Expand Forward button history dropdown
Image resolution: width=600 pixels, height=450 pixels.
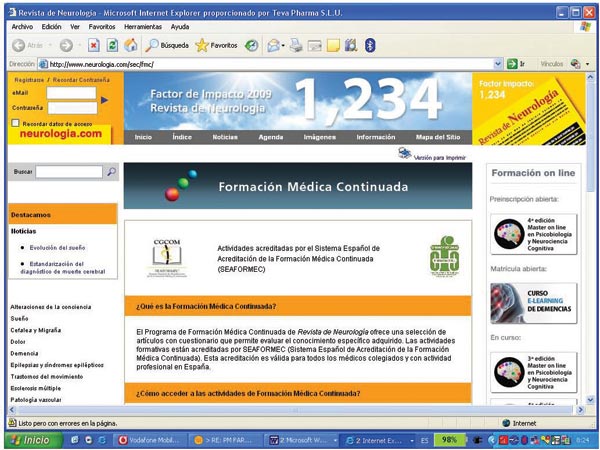[x=80, y=46]
